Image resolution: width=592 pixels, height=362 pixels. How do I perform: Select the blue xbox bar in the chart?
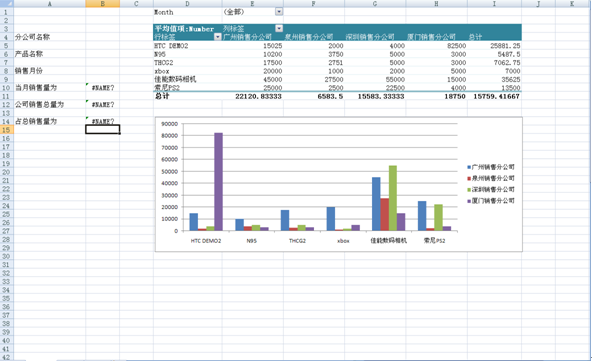pyautogui.click(x=331, y=219)
